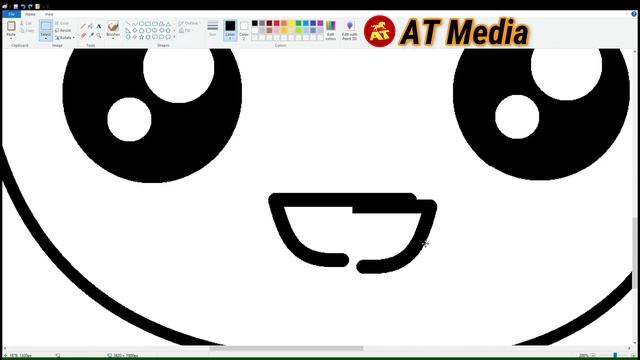Expand the Shapes gallery more arrow
This screenshot has width=640, height=360.
click(x=174, y=37)
